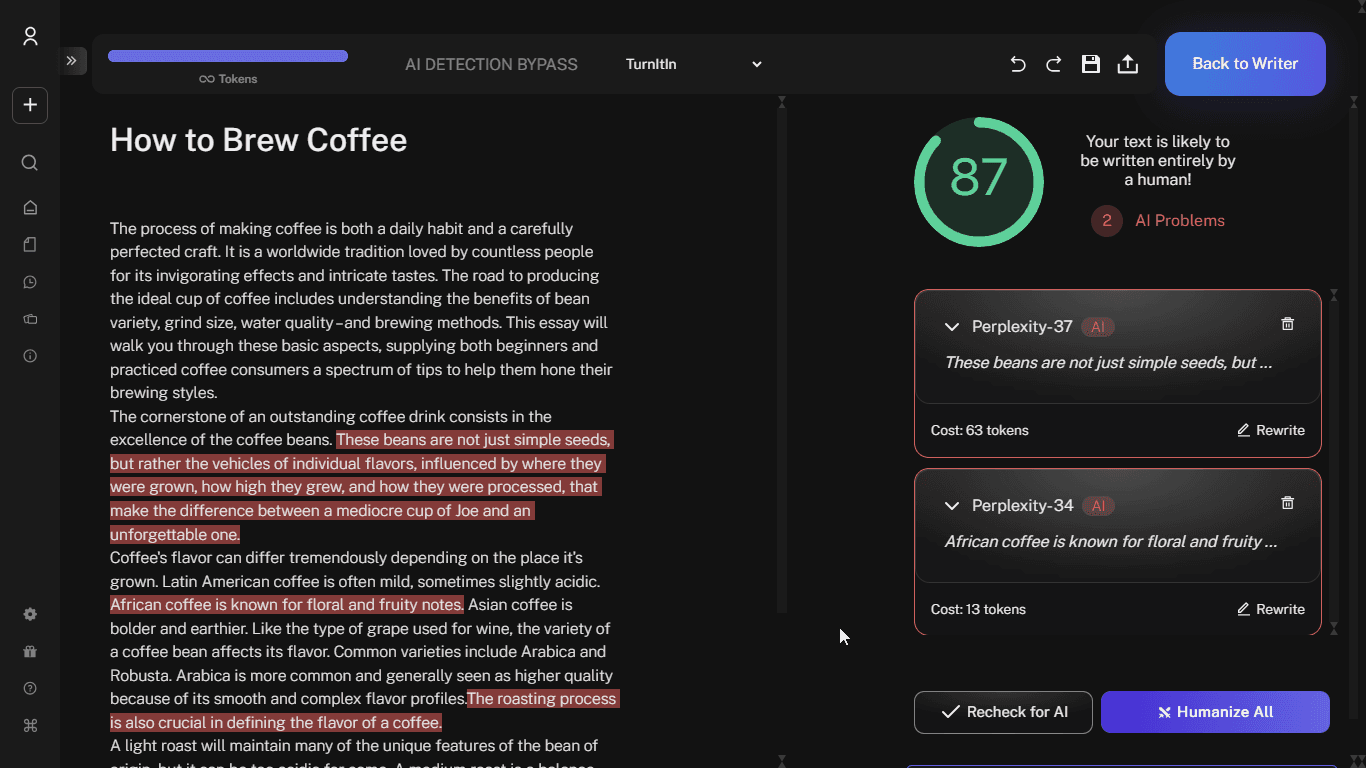Open settings gear in the sidebar
Image resolution: width=1366 pixels, height=768 pixels.
pos(30,614)
